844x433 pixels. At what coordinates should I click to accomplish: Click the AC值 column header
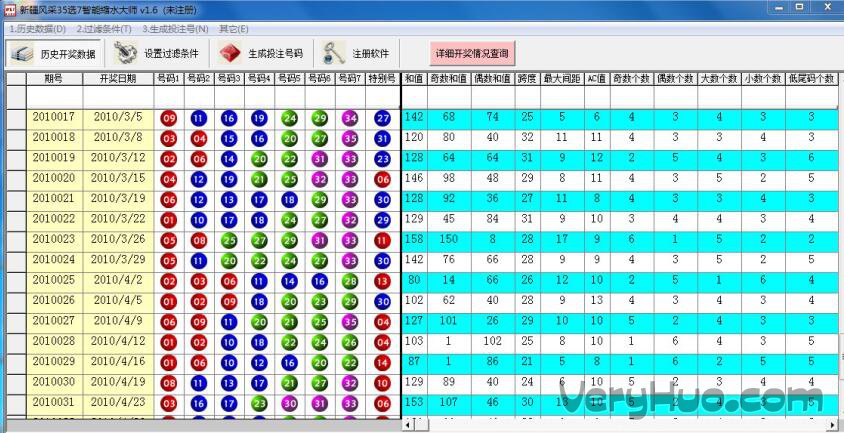[x=597, y=79]
